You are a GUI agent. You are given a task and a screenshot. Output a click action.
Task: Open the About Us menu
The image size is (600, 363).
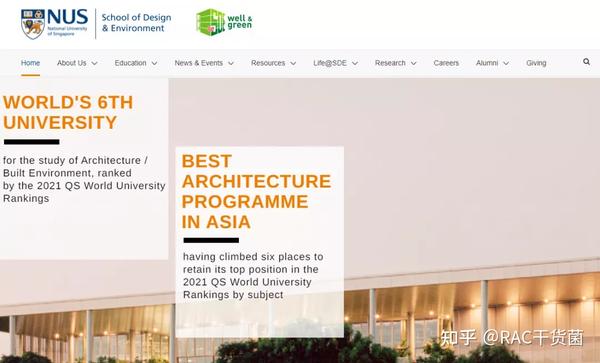click(x=72, y=63)
